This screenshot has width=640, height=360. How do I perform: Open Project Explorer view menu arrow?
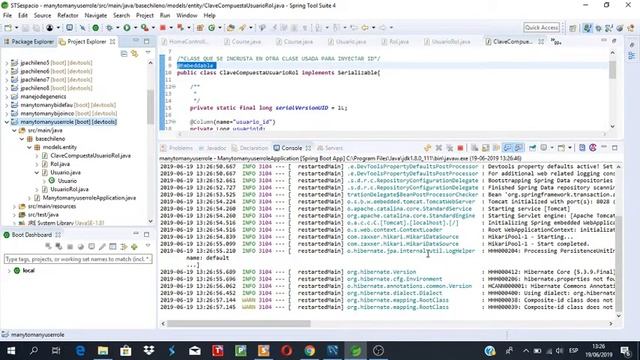coord(148,53)
